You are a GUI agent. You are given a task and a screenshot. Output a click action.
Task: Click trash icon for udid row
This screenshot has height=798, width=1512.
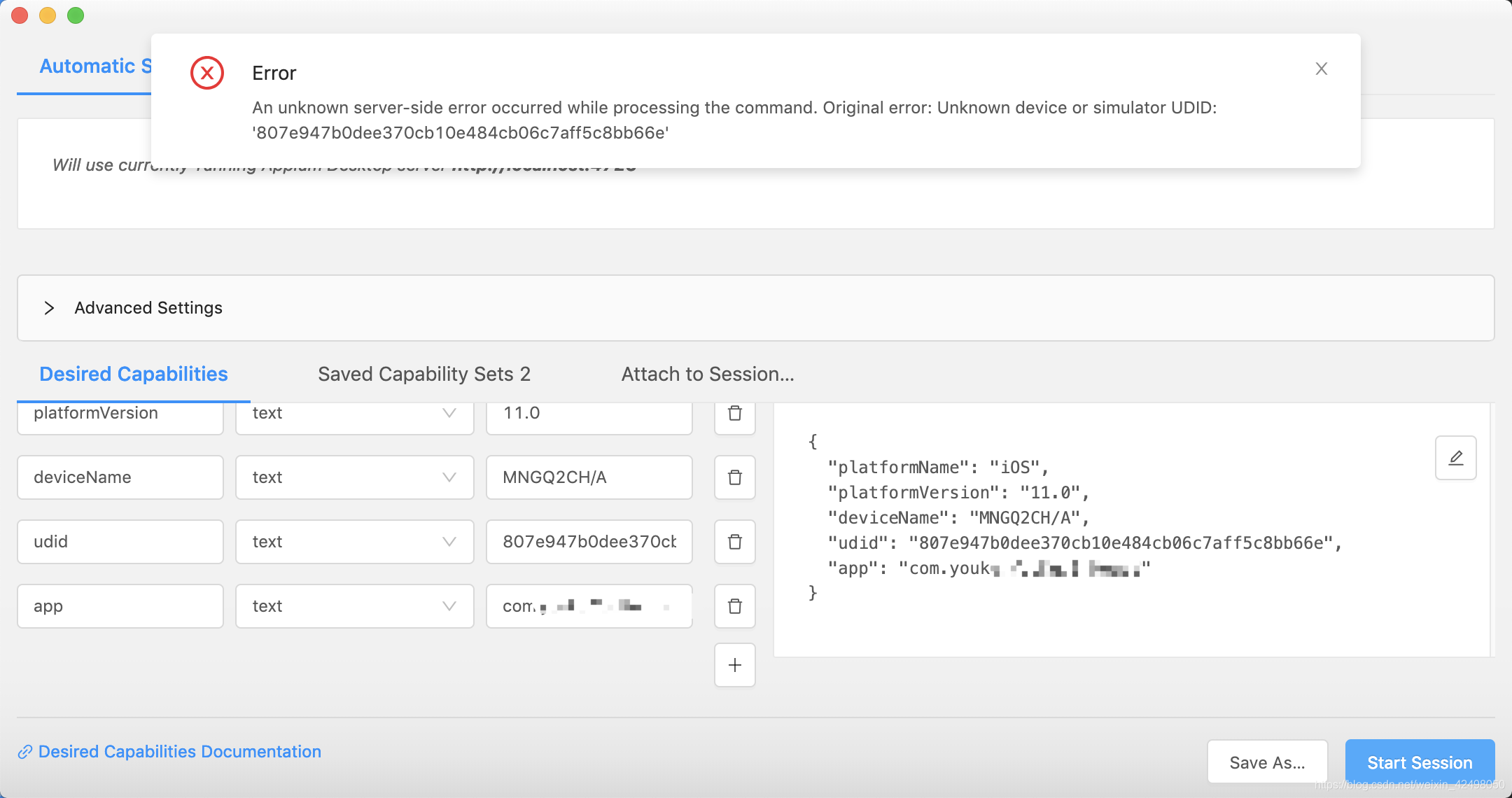point(734,542)
